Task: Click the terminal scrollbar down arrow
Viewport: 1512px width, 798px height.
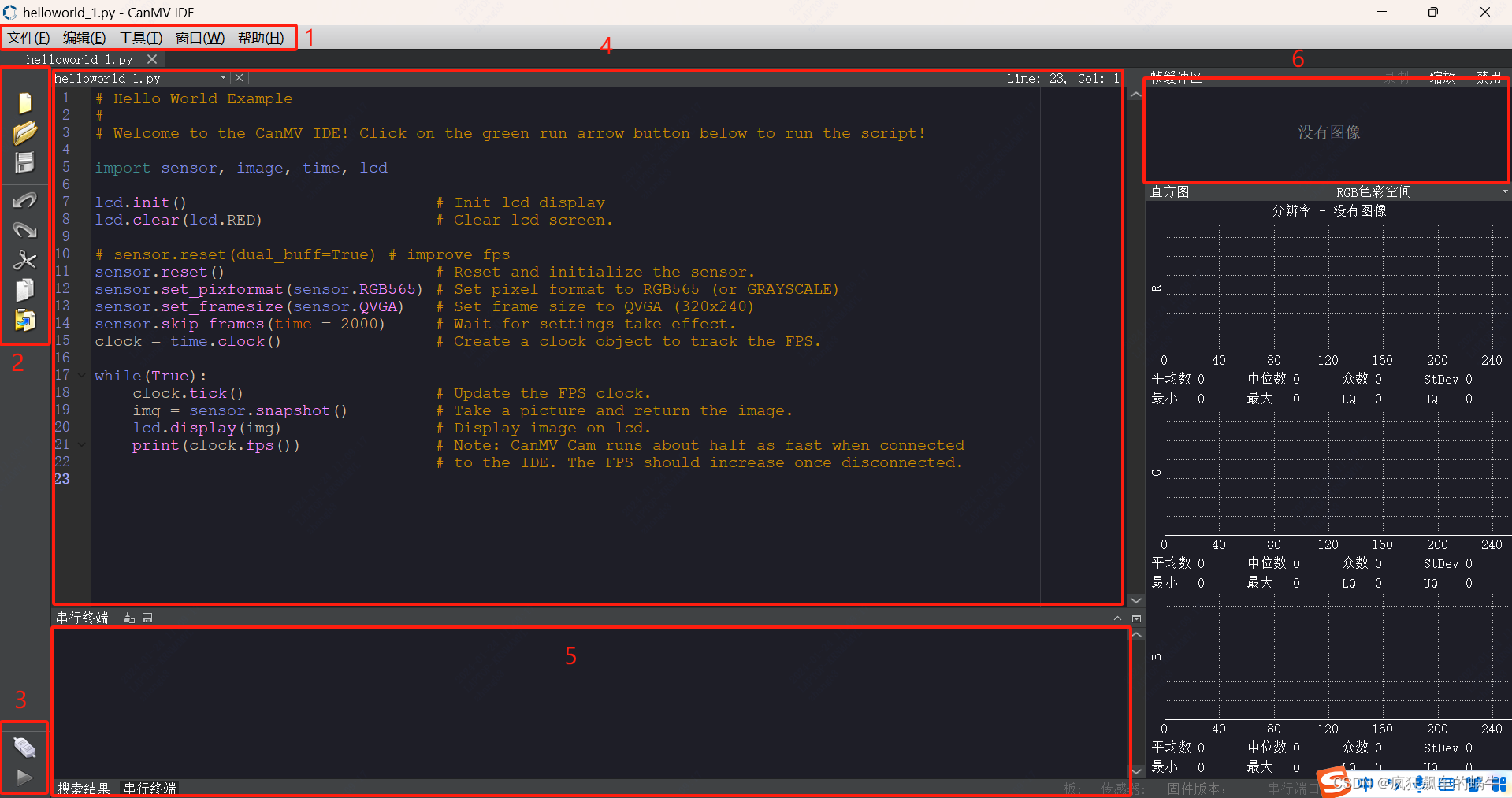Action: (1136, 771)
